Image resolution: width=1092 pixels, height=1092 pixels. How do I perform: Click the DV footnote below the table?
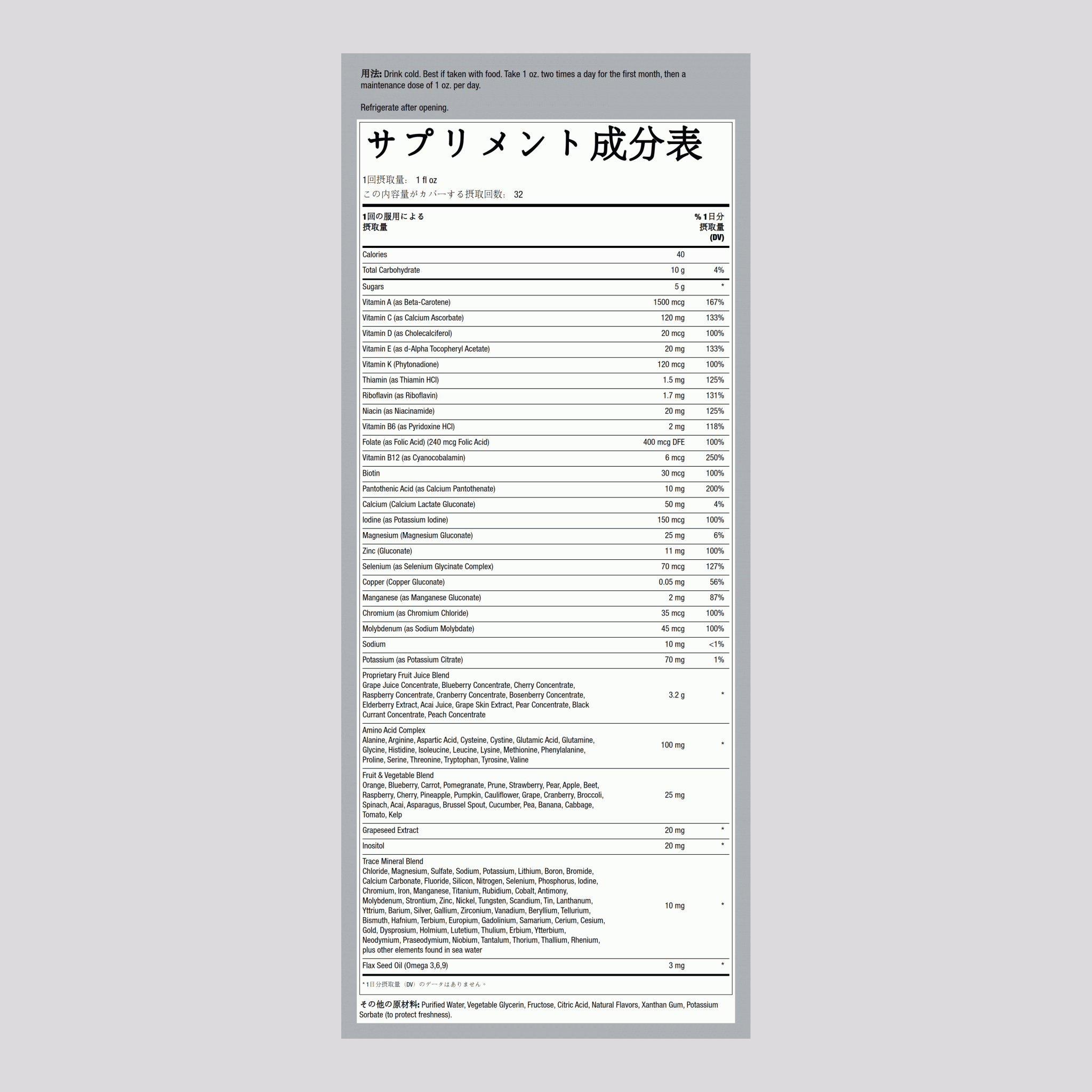pyautogui.click(x=423, y=984)
